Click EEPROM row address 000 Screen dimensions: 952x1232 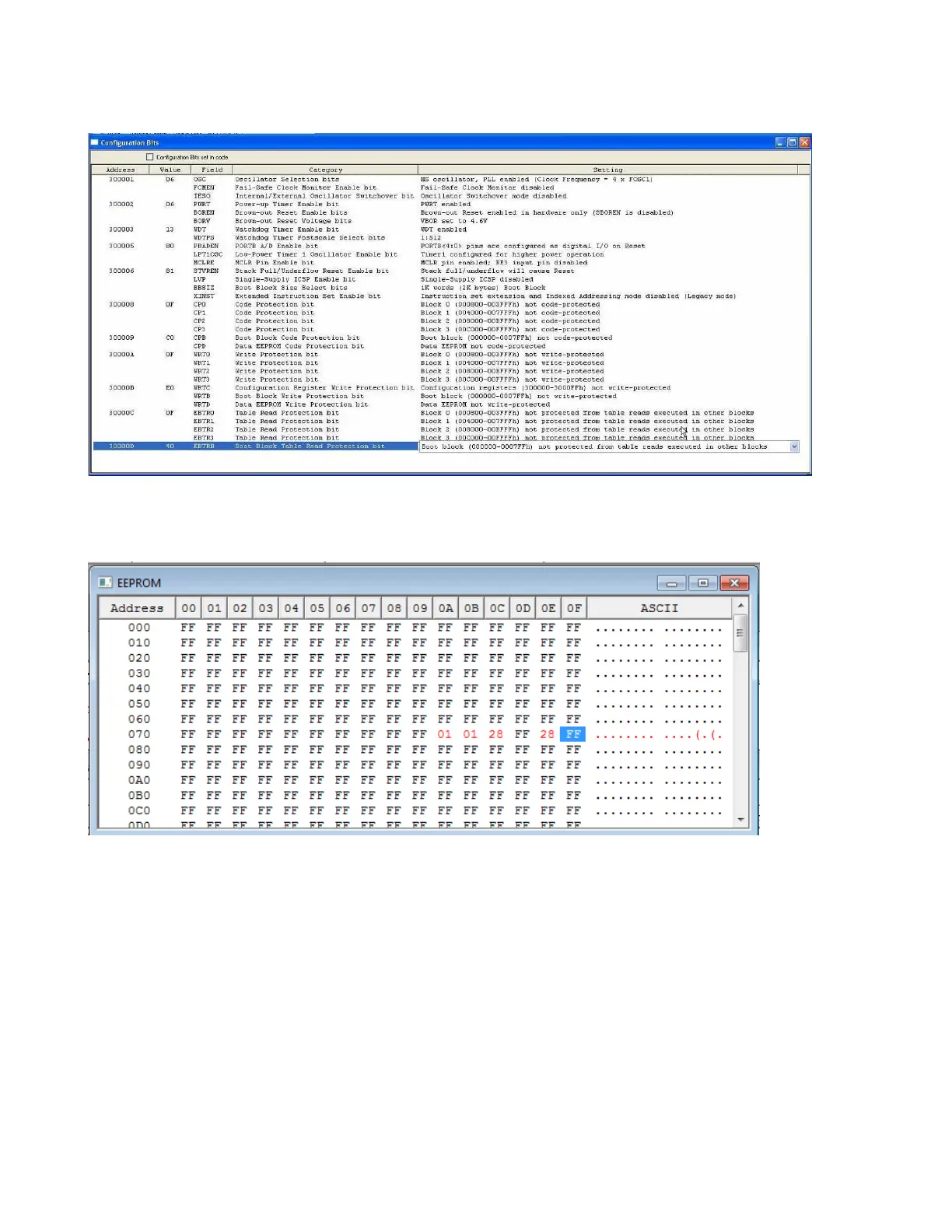[139, 628]
